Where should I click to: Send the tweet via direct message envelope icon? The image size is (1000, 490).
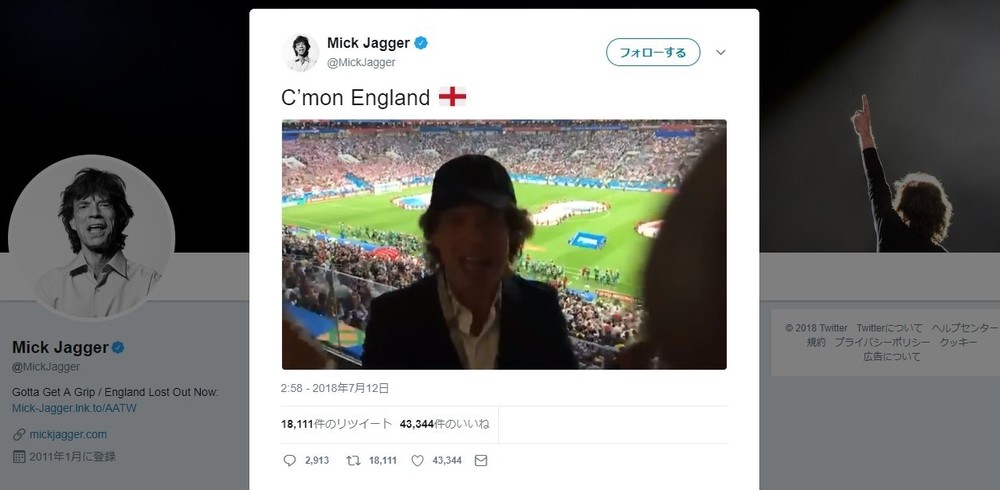tap(480, 460)
